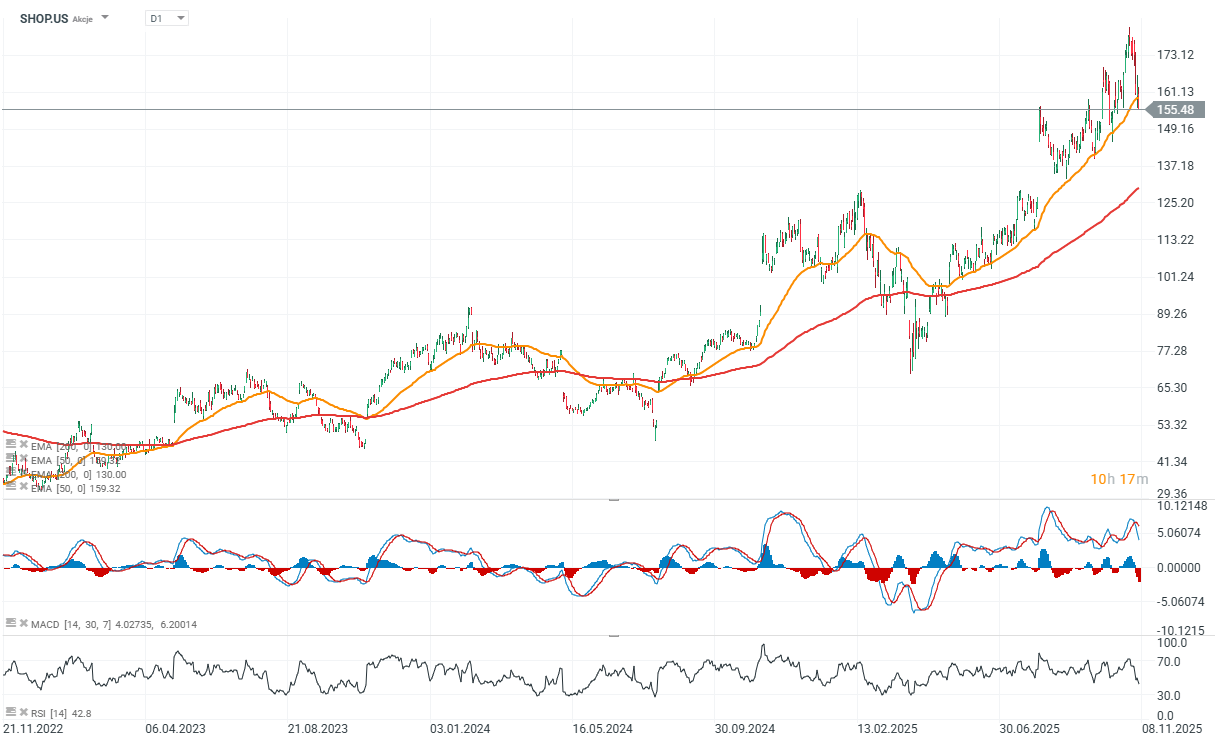Image resolution: width=1217 pixels, height=746 pixels.
Task: Click the 30.06.2025 date label
Action: coord(1031,730)
